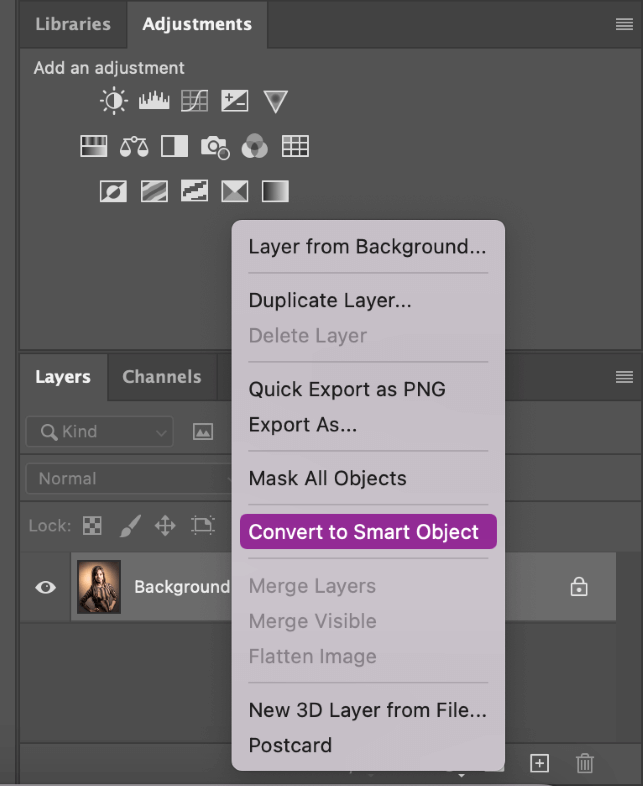The height and width of the screenshot is (786, 643).
Task: Select the Background layer name
Action: tap(181, 586)
